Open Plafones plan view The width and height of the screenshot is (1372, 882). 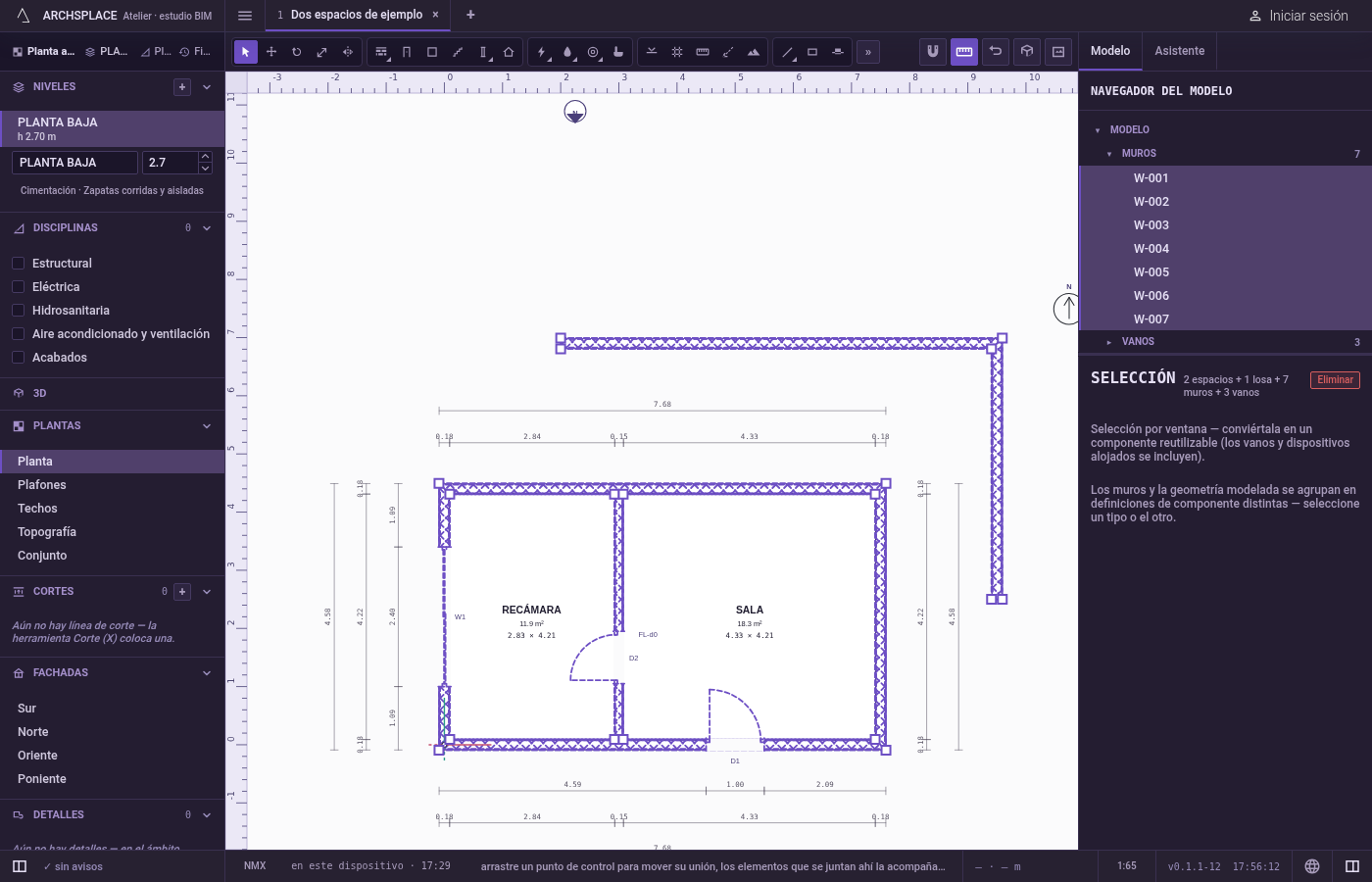pos(113,485)
